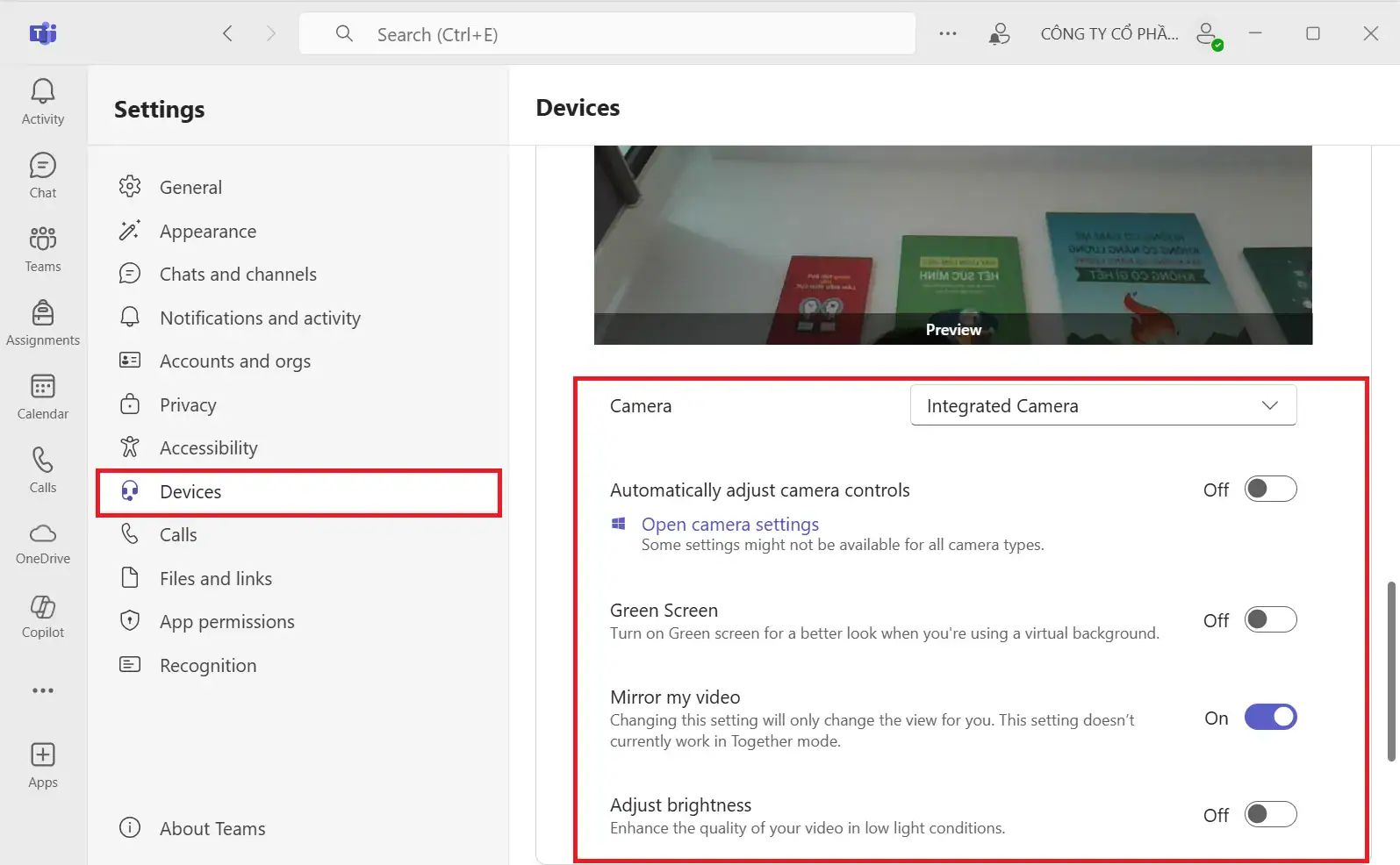This screenshot has height=865, width=1400.
Task: Enable Automatically adjust camera controls toggle
Action: (1270, 490)
